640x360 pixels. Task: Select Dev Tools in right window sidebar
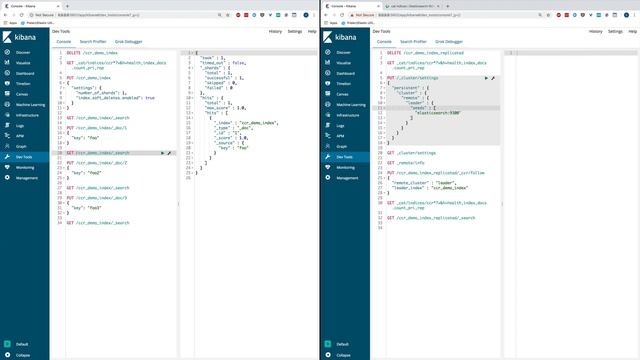pyautogui.click(x=344, y=157)
